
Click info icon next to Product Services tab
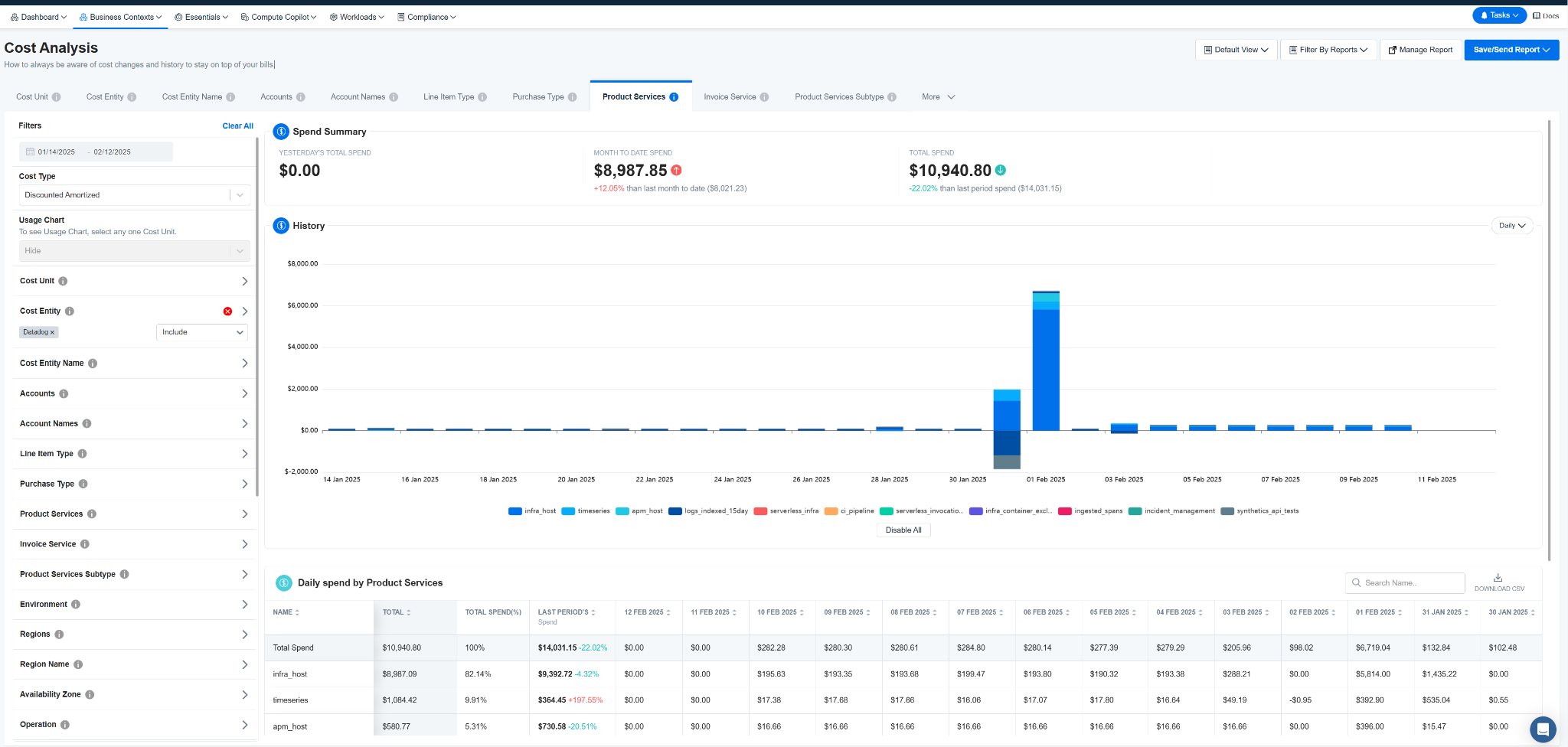(674, 97)
